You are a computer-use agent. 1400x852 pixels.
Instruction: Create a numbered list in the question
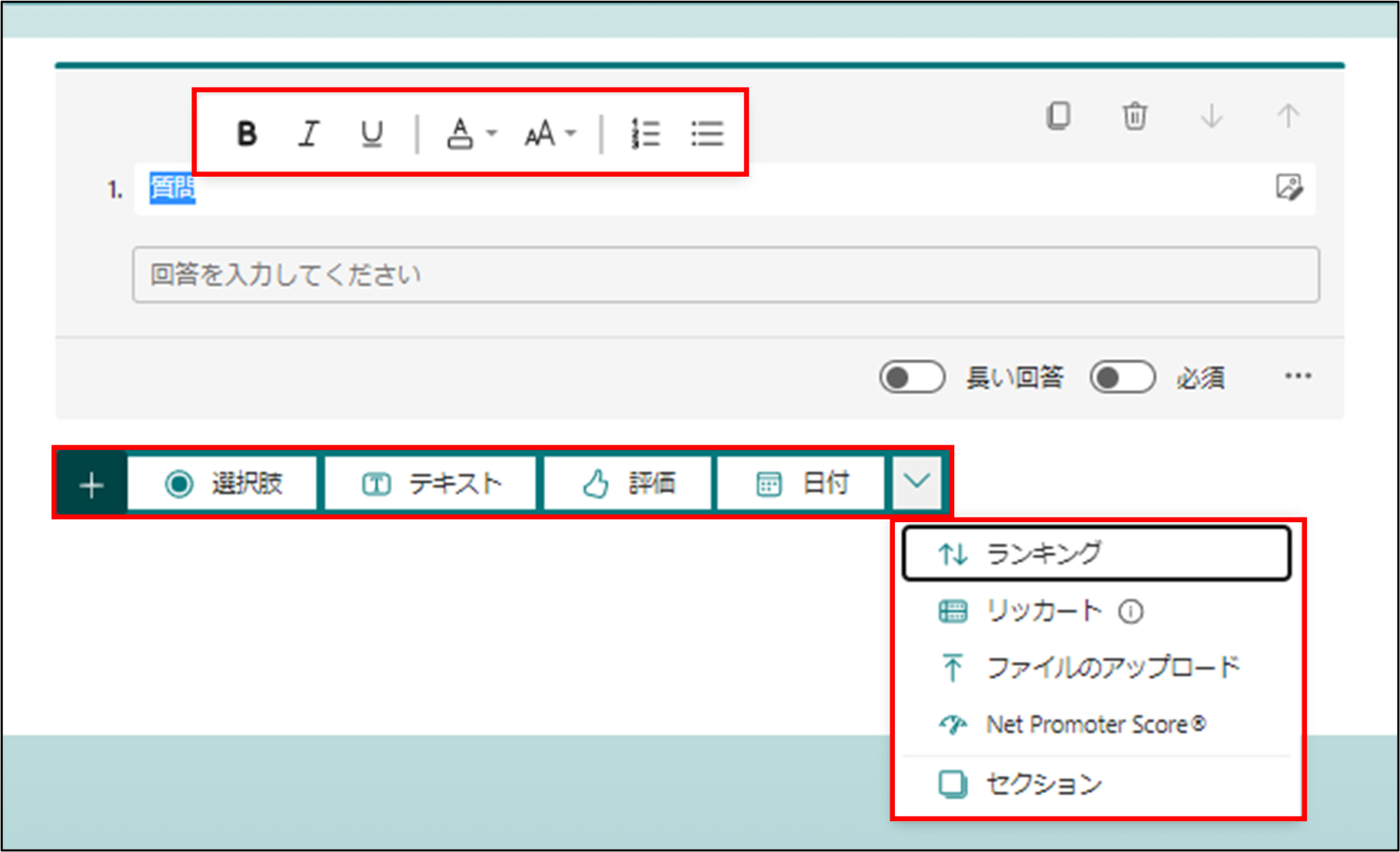click(644, 134)
